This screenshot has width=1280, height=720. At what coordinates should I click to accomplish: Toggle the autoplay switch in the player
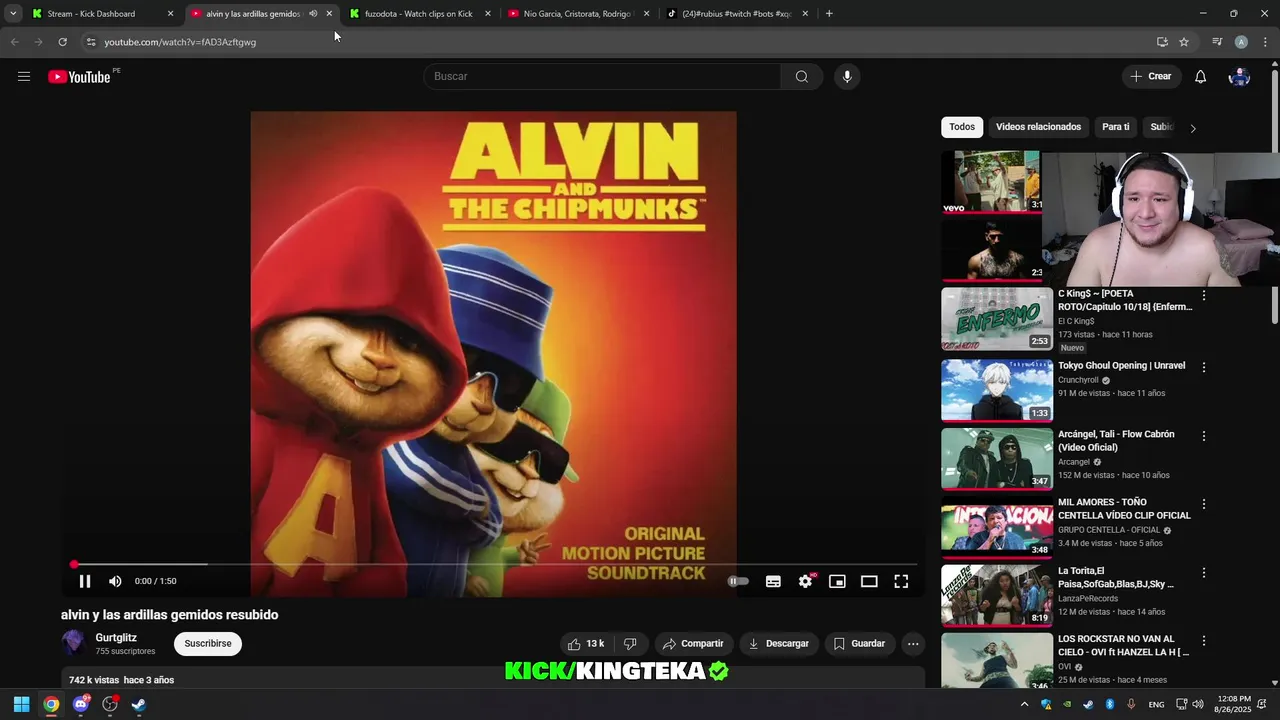[x=738, y=581]
